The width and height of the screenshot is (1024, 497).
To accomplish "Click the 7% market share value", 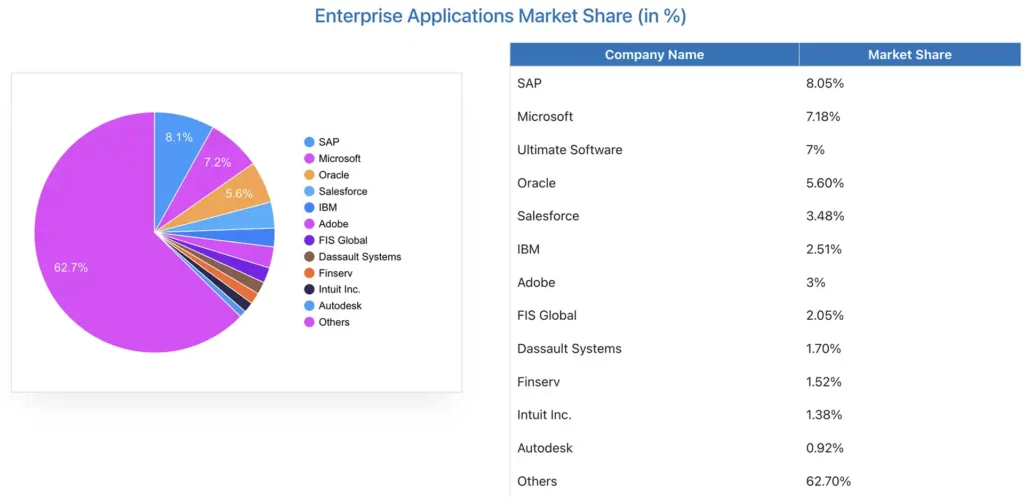I will pos(816,150).
